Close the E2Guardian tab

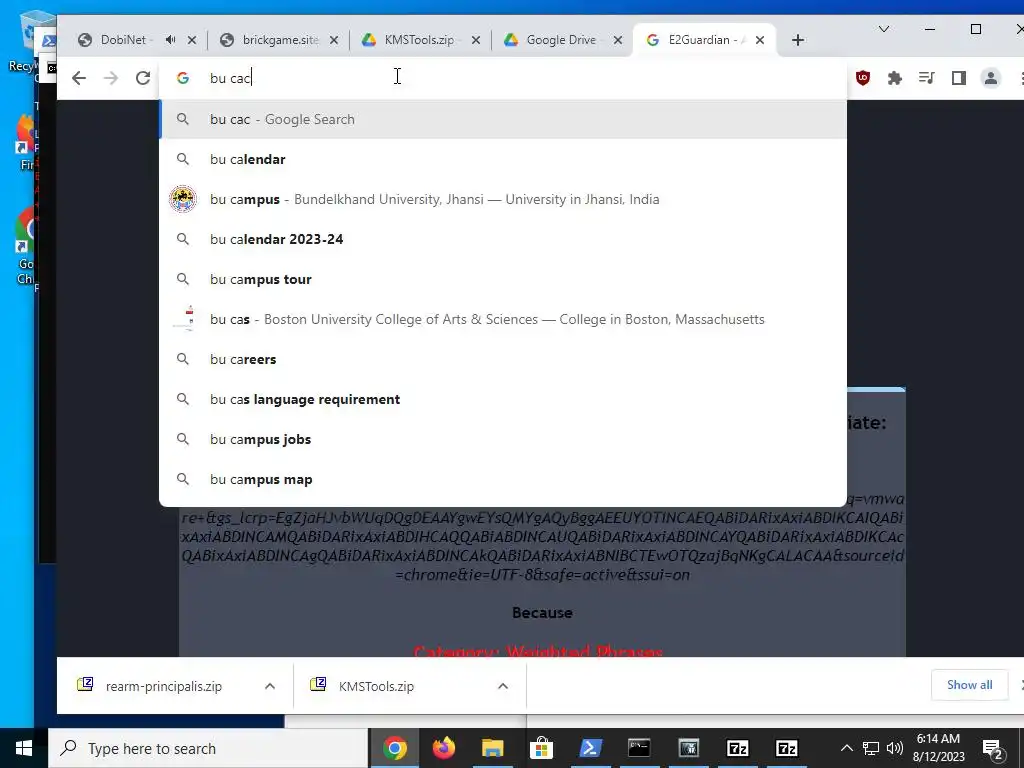click(760, 40)
